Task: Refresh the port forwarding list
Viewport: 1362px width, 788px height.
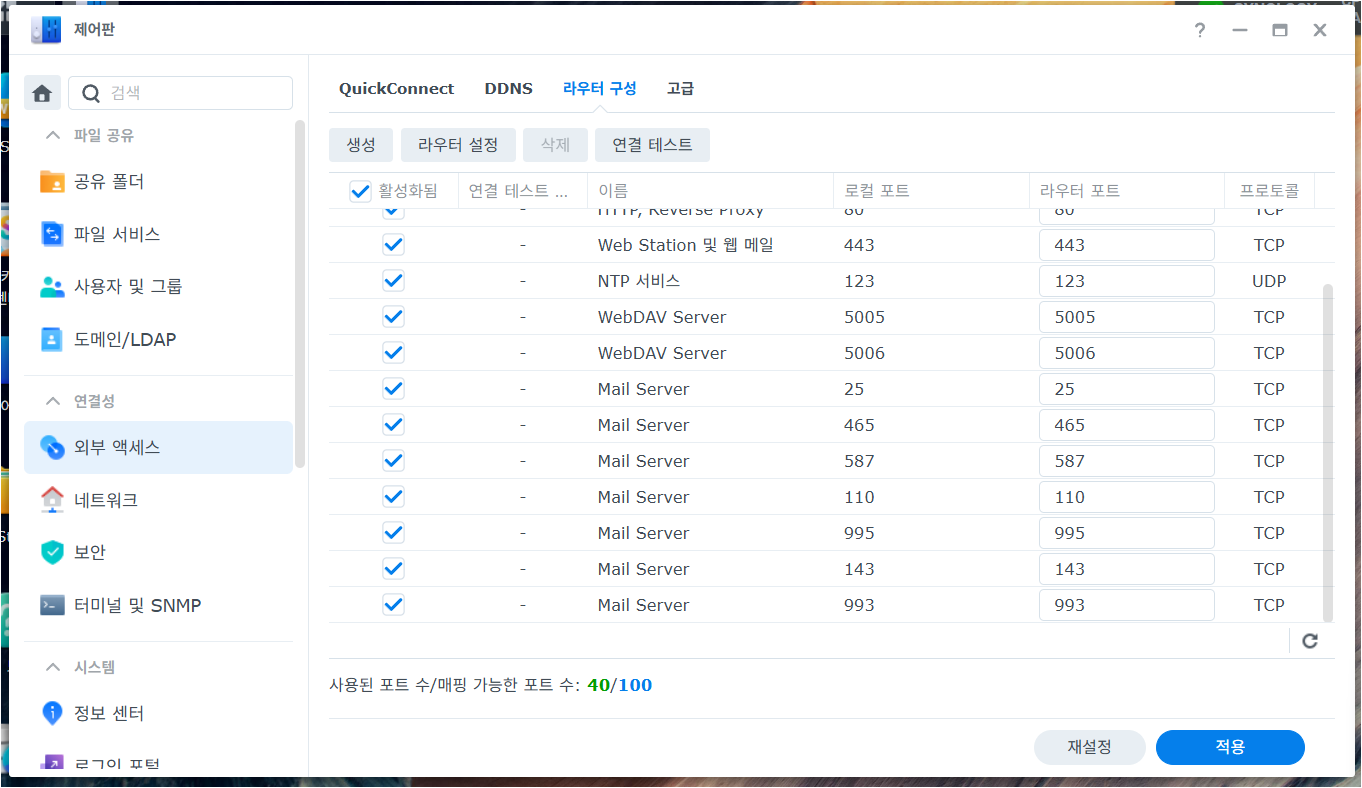Action: tap(1309, 640)
